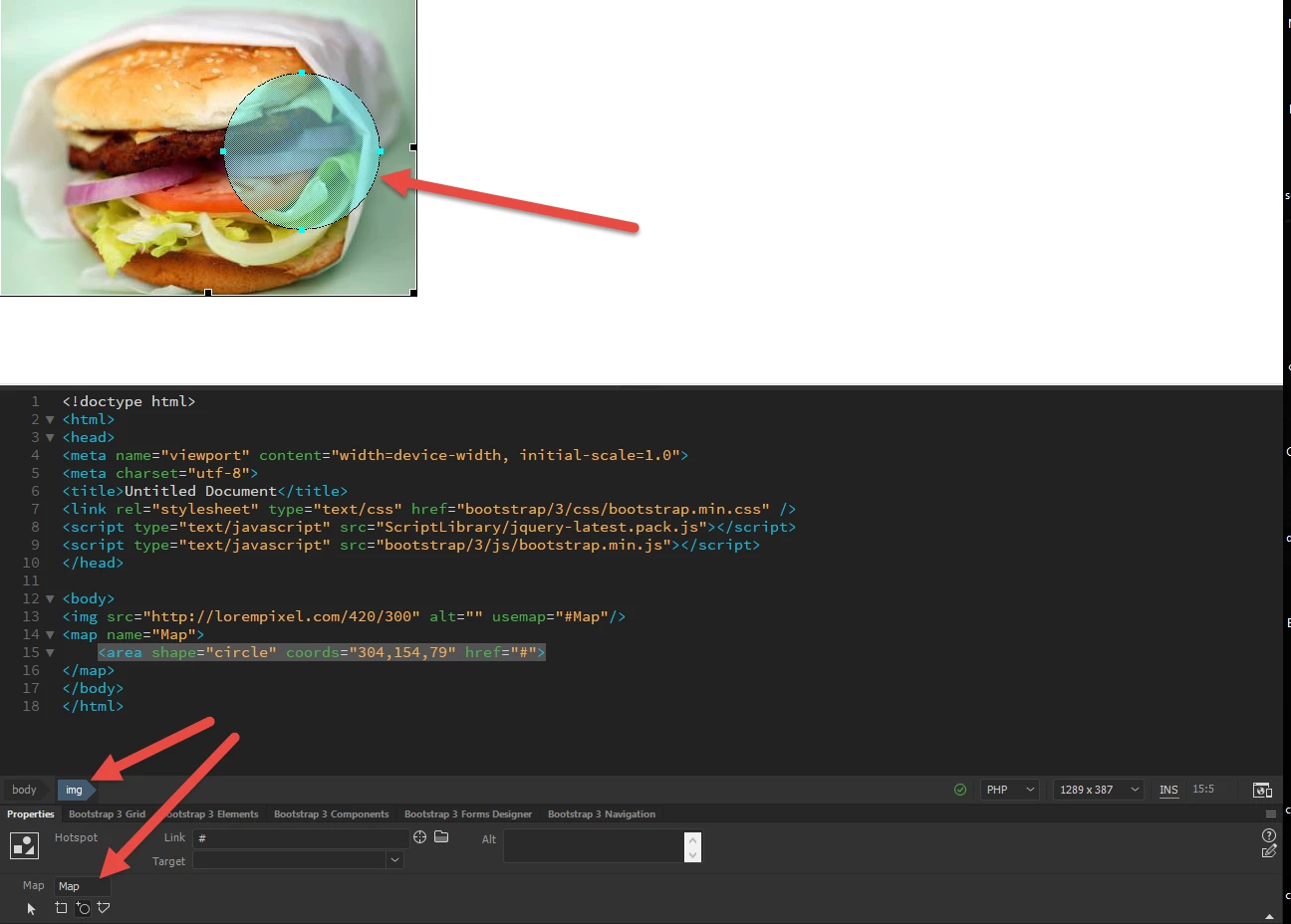Click the Quick Tag Editor pencil icon
The width and height of the screenshot is (1291, 924).
1269,851
